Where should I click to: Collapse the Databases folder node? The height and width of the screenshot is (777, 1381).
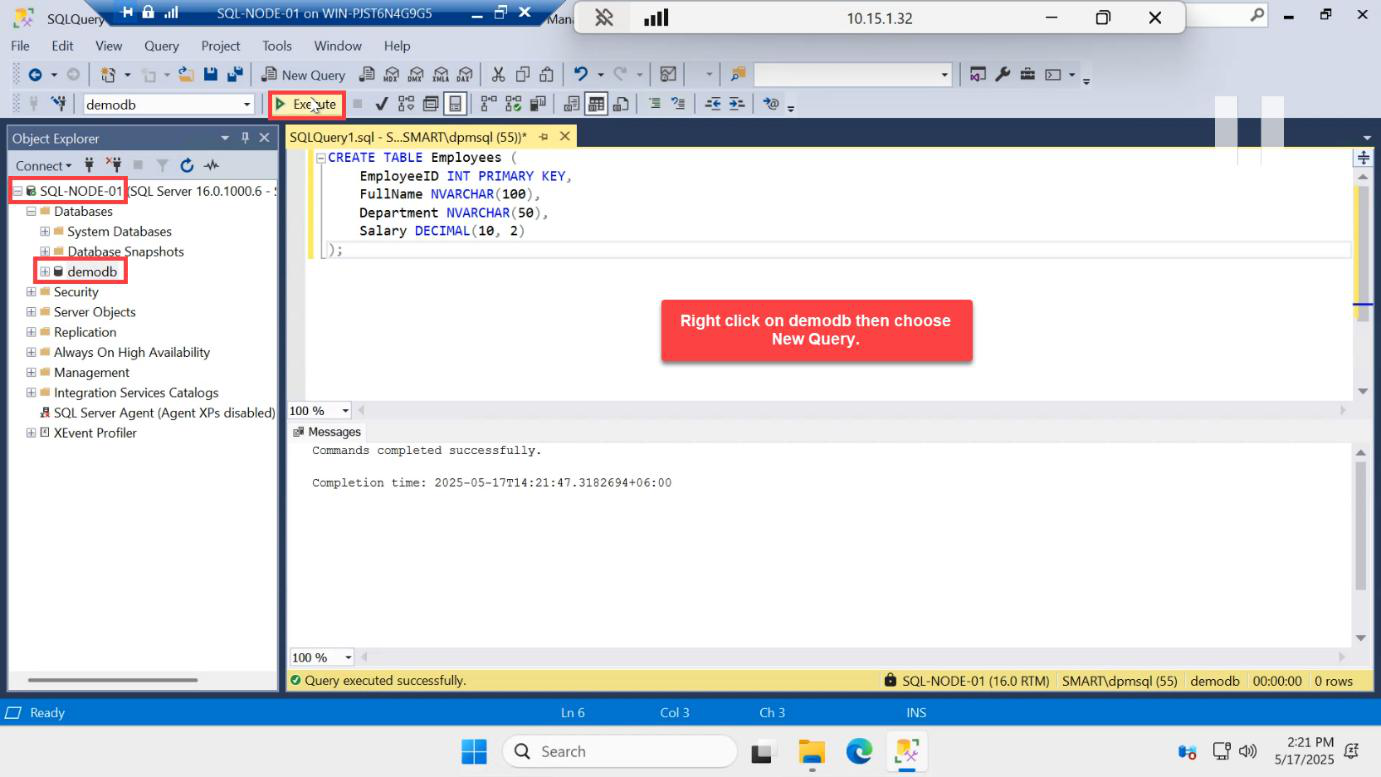tap(31, 211)
